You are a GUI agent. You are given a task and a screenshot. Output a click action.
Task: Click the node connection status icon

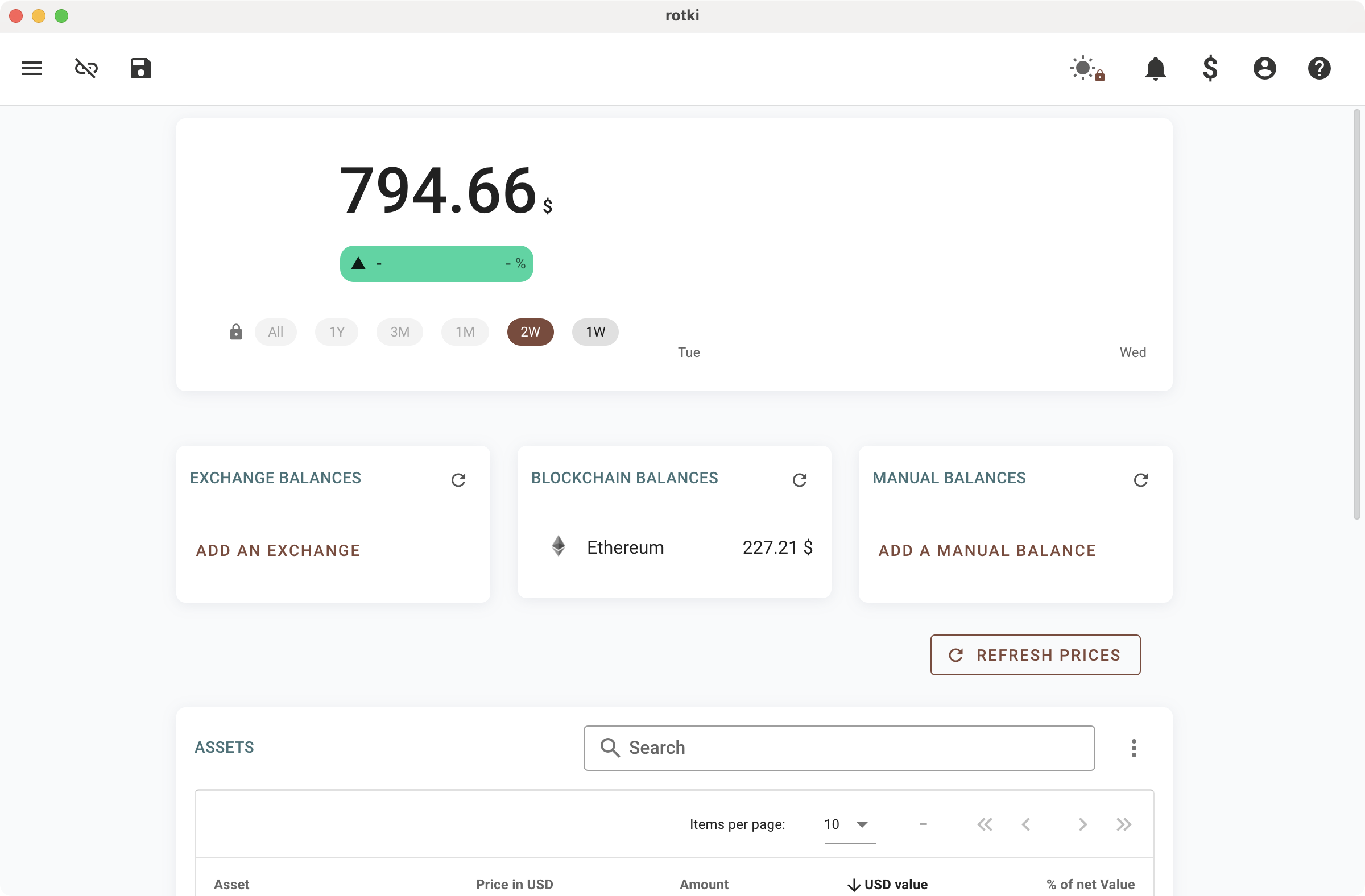coord(86,68)
